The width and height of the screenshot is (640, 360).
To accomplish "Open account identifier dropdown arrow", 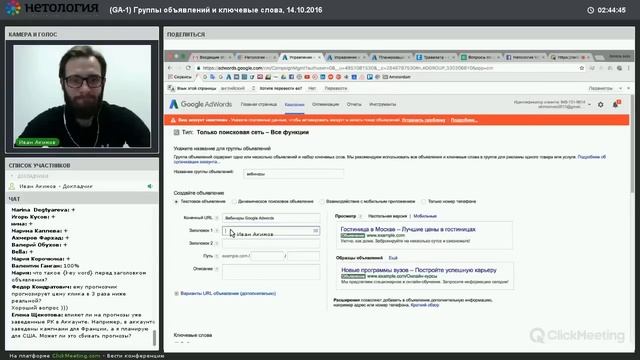I will tap(589, 104).
